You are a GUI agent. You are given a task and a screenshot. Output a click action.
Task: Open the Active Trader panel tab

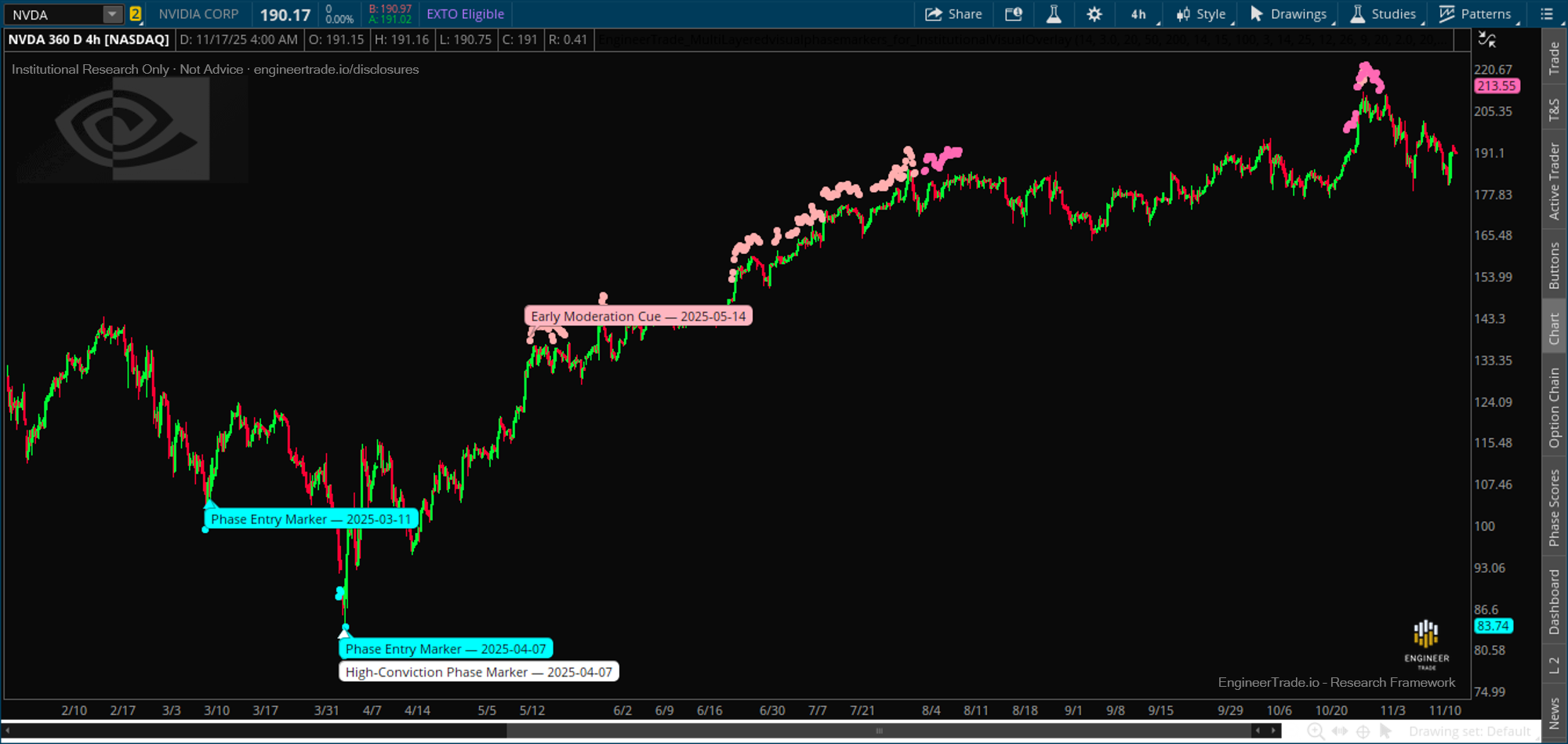click(x=1554, y=179)
